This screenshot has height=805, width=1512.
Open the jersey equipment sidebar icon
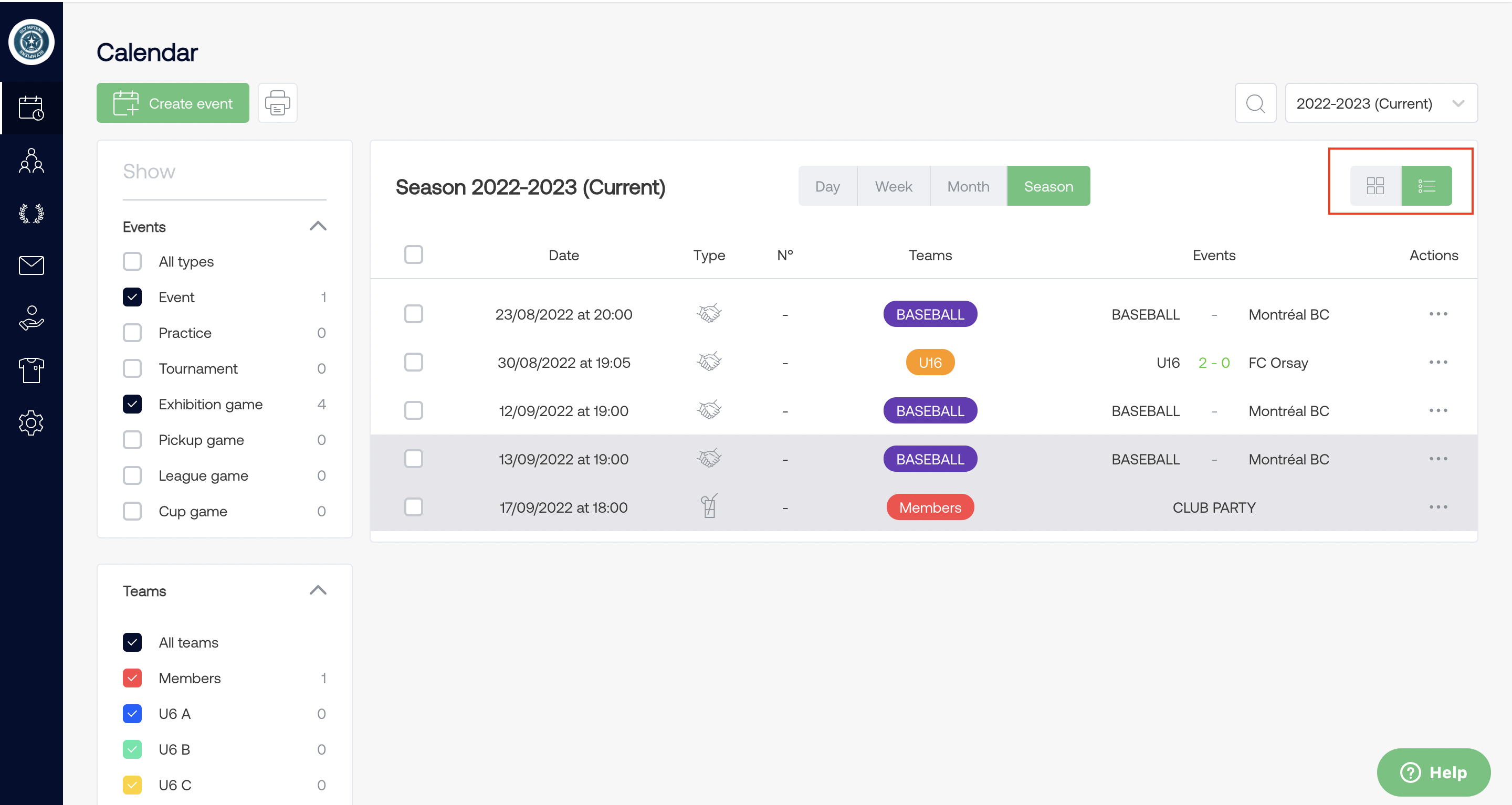pos(31,370)
